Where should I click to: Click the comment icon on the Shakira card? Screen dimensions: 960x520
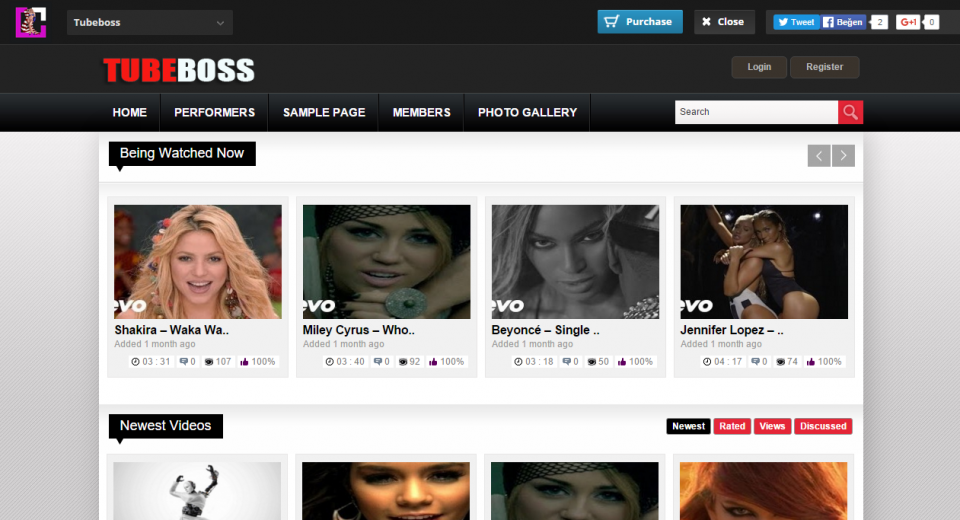click(184, 362)
